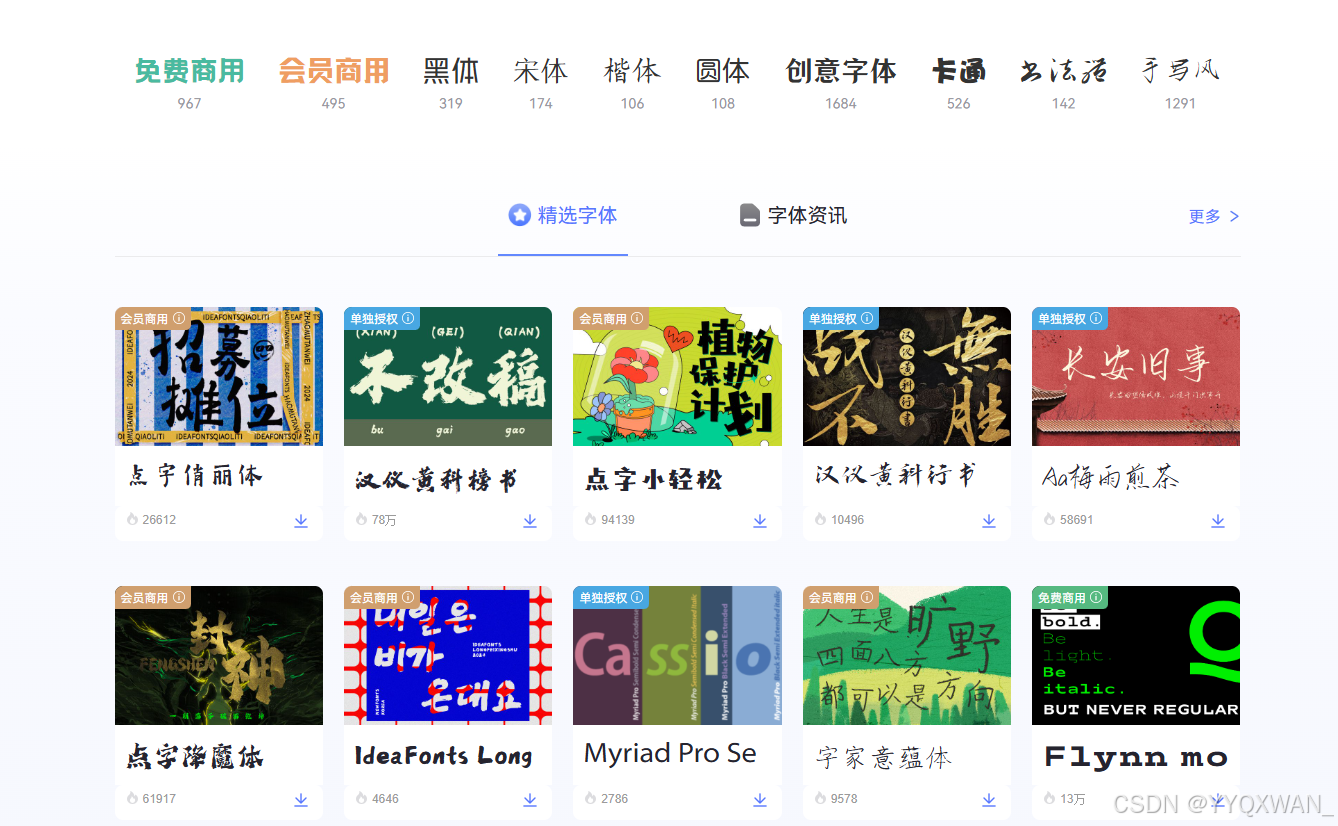Image resolution: width=1338 pixels, height=826 pixels.
Task: Click the 58691 popularity count
Action: [x=1076, y=520]
